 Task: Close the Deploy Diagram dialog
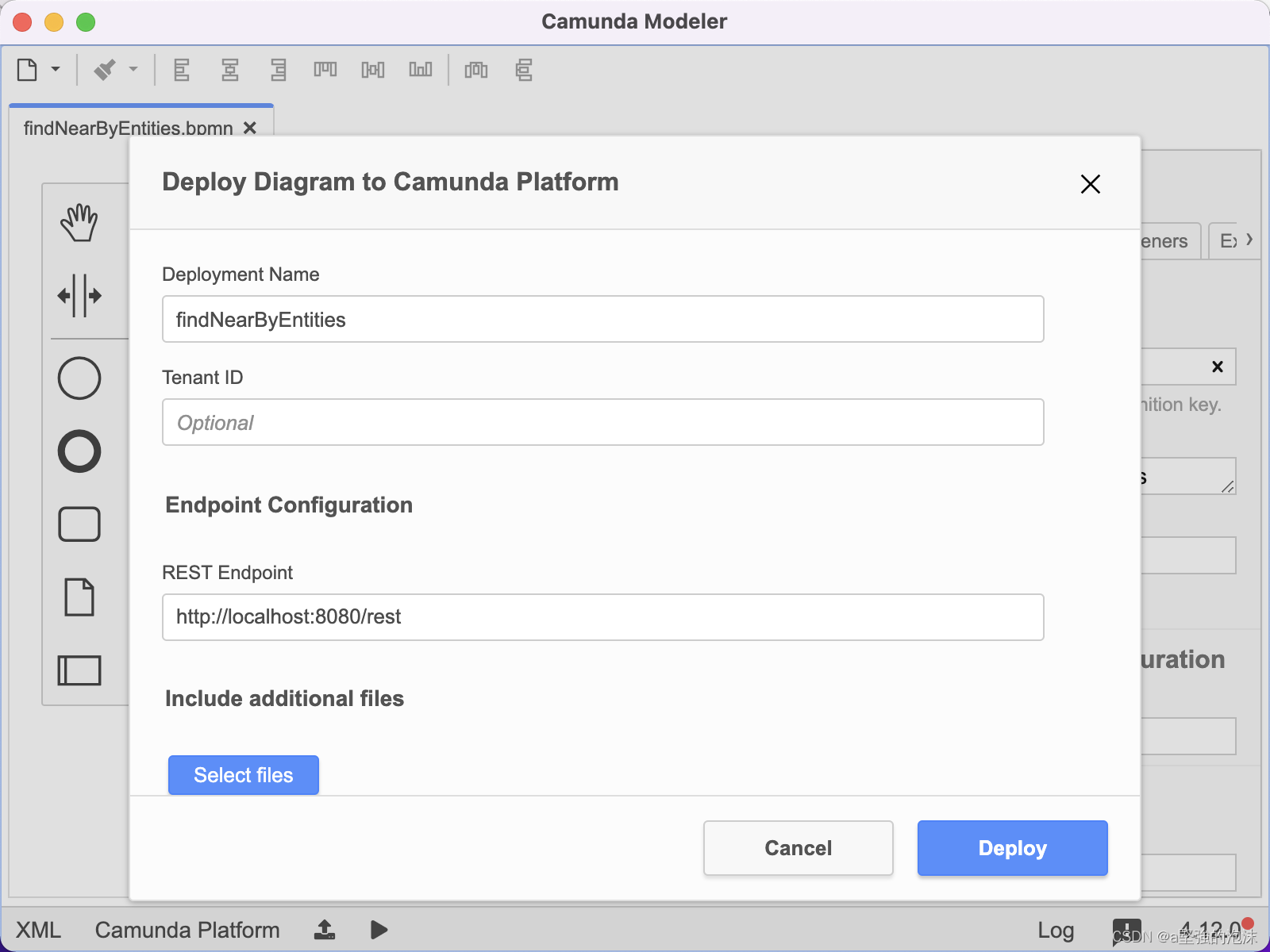1091,184
